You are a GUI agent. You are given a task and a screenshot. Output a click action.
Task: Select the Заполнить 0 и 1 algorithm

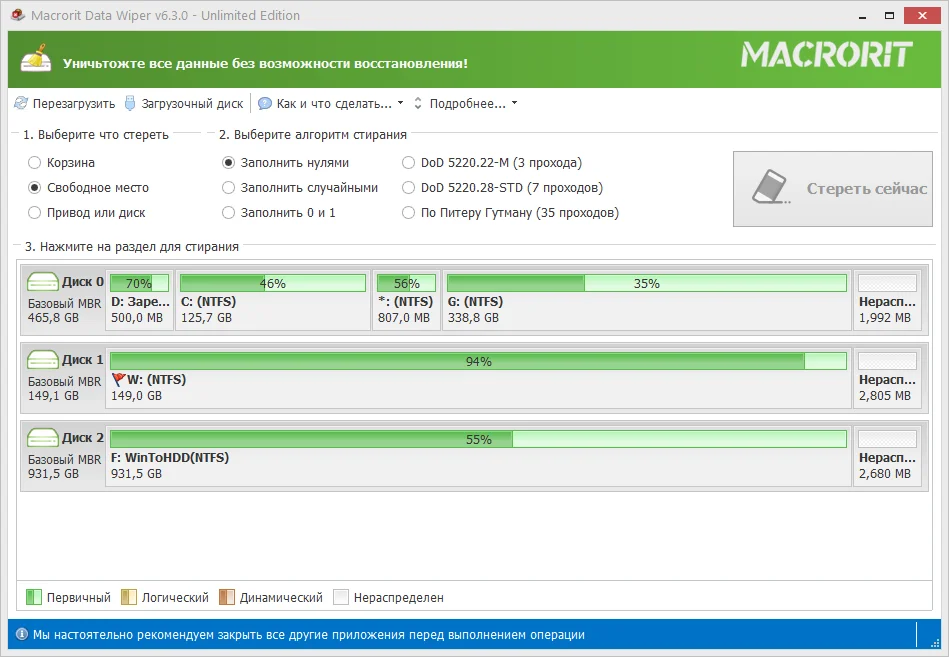[228, 212]
